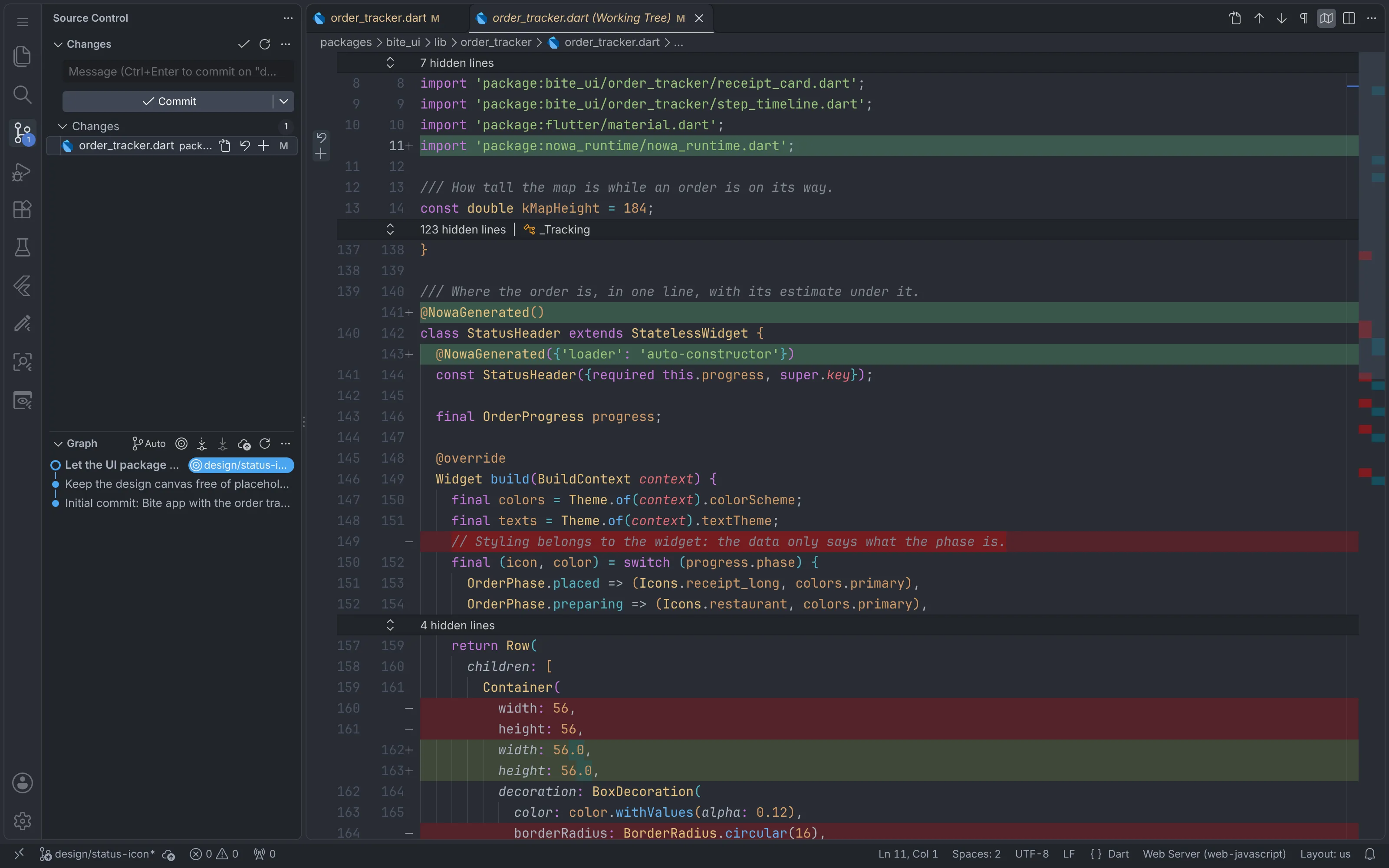1389x868 pixels.
Task: Open Commit button dropdown arrow
Action: pyautogui.click(x=283, y=102)
